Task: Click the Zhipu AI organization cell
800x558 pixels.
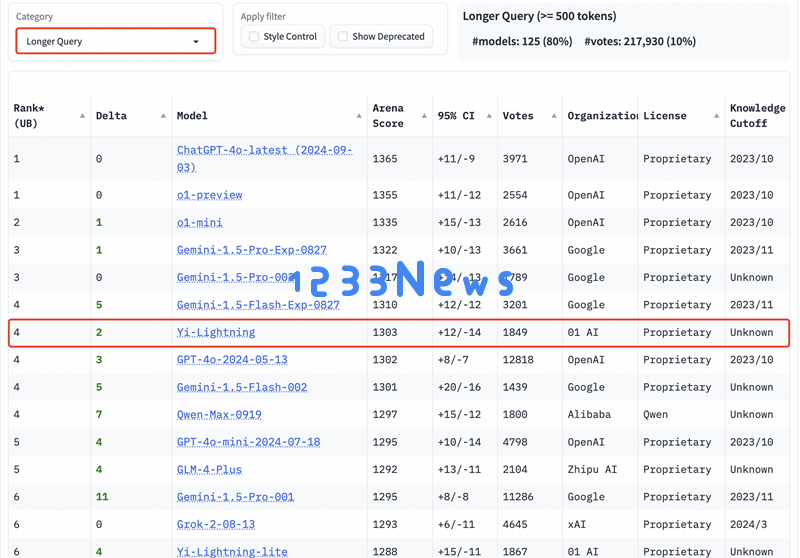Action: click(x=592, y=470)
